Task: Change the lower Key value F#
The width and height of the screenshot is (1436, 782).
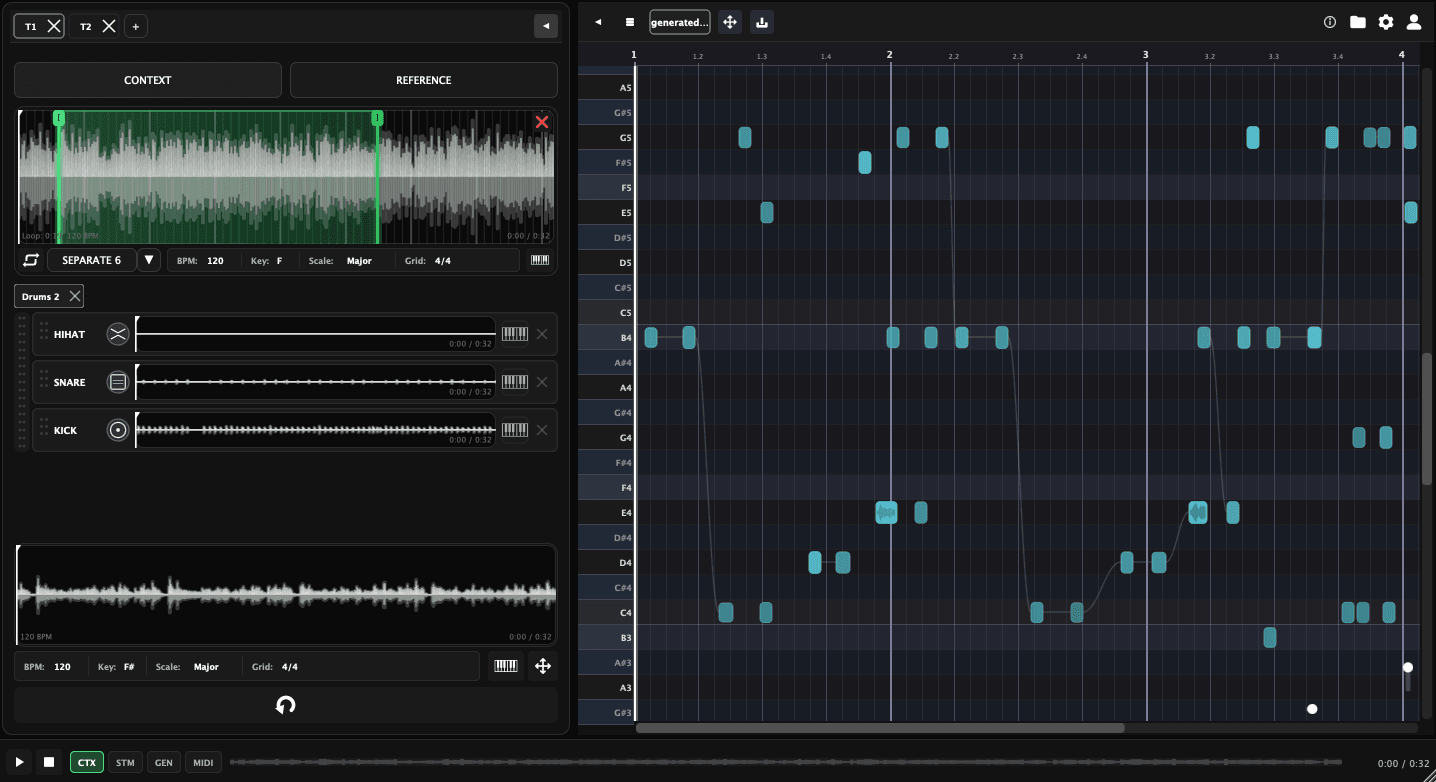Action: (x=129, y=667)
